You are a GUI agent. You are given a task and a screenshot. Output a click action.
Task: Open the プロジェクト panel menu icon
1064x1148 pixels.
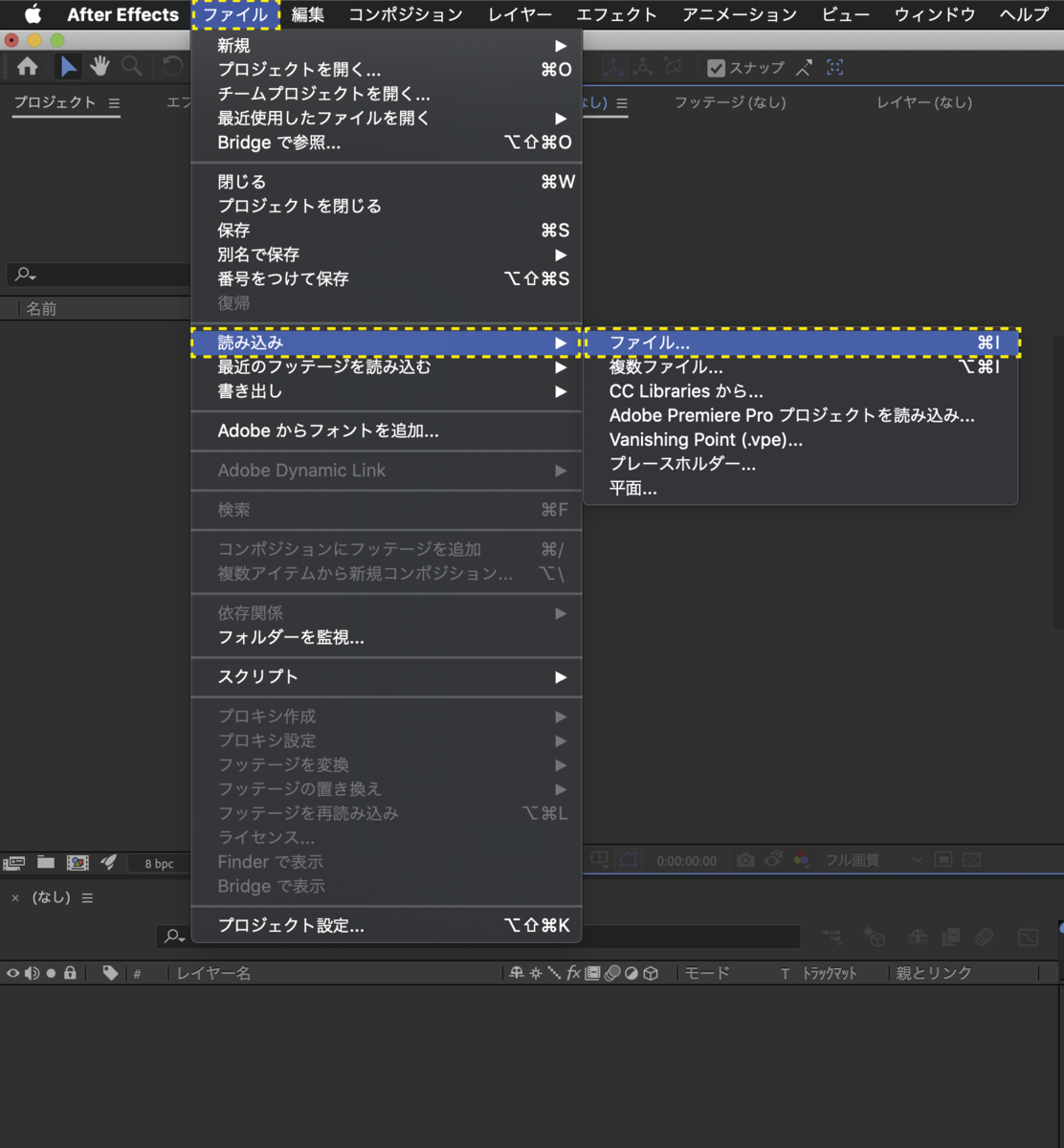tap(114, 103)
